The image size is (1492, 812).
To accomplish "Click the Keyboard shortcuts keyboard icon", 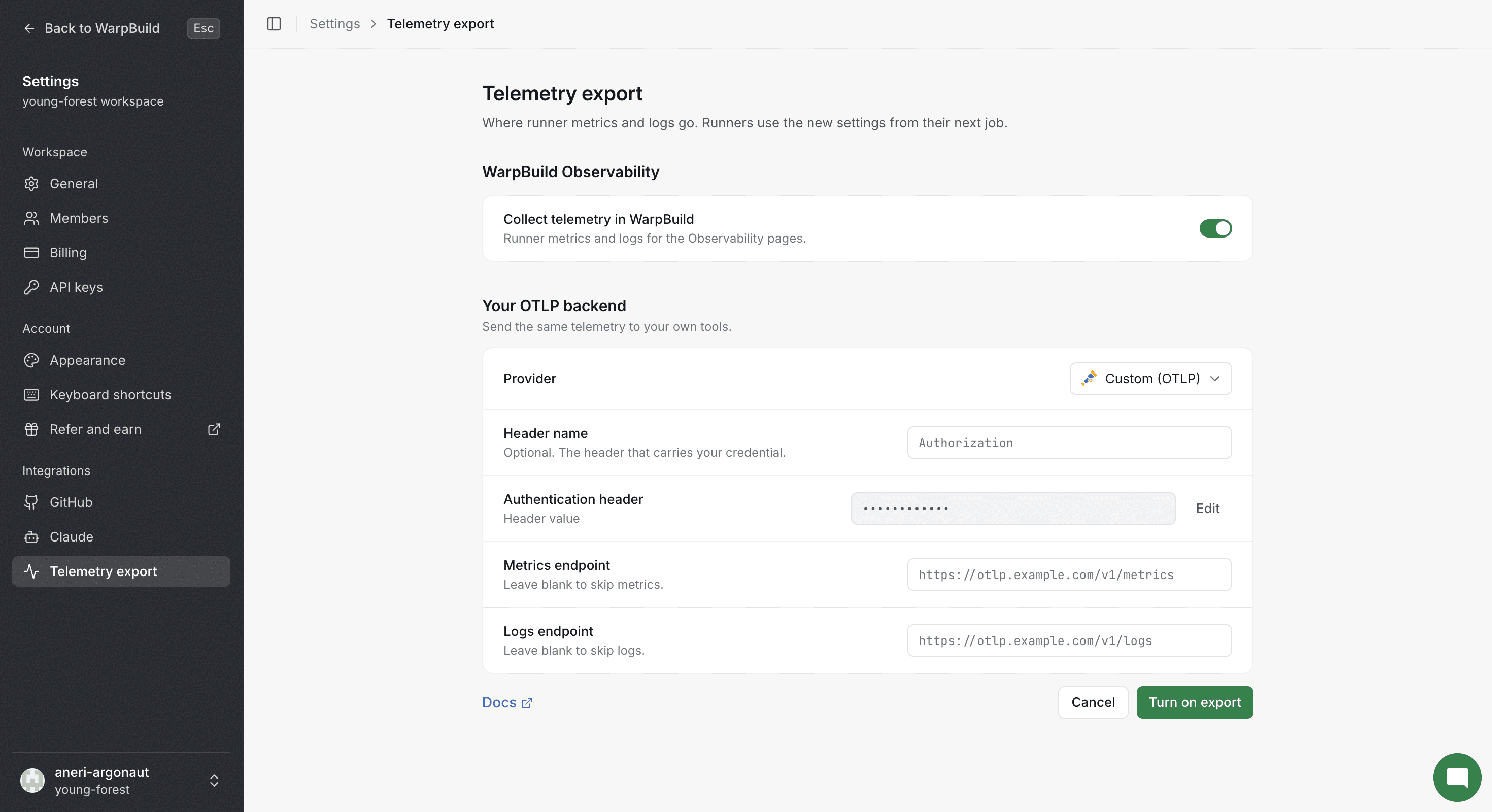I will 31,395.
